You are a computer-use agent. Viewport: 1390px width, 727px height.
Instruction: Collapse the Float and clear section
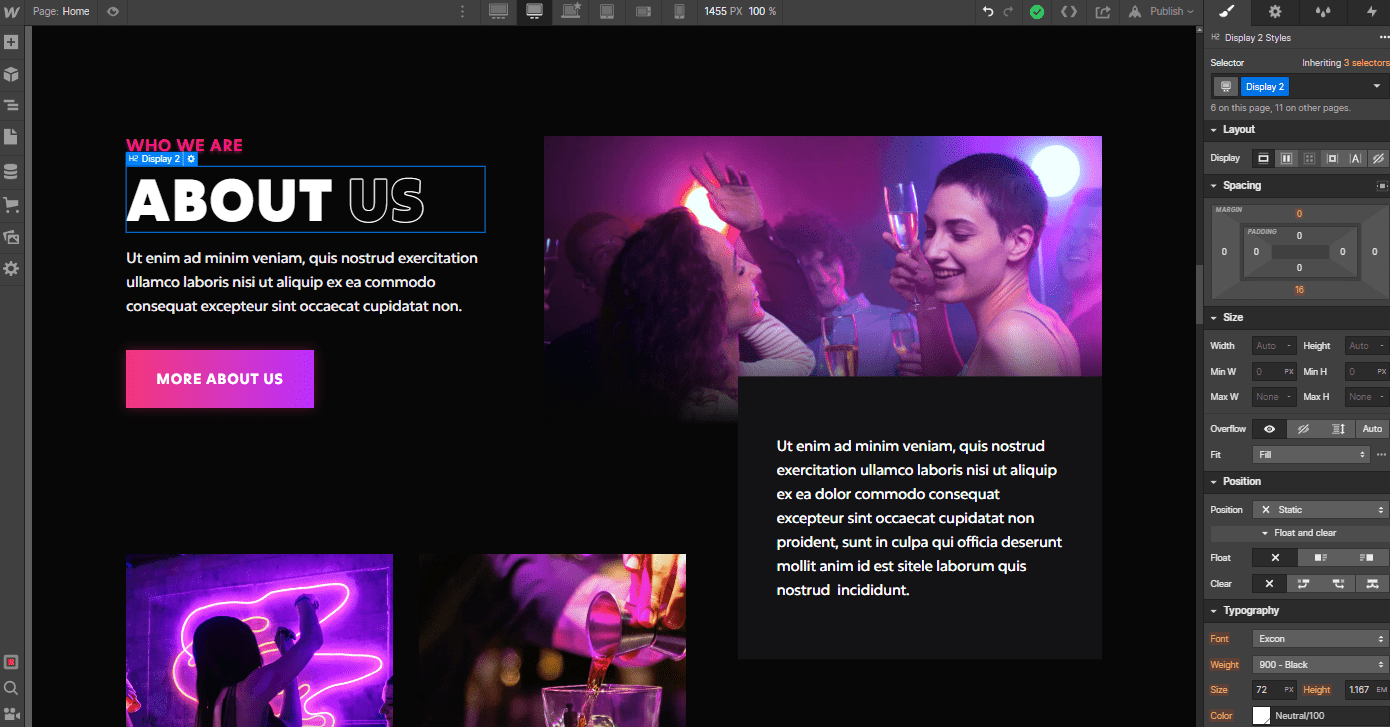click(x=1299, y=533)
